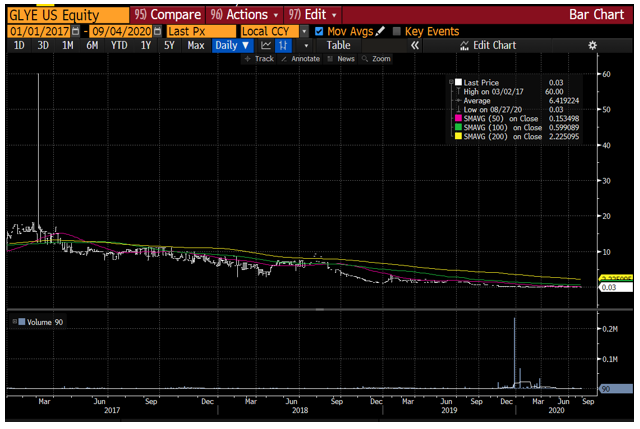Screen dimensions: 640x429
Task: Open the Edit dropdown menu
Action: tap(312, 15)
